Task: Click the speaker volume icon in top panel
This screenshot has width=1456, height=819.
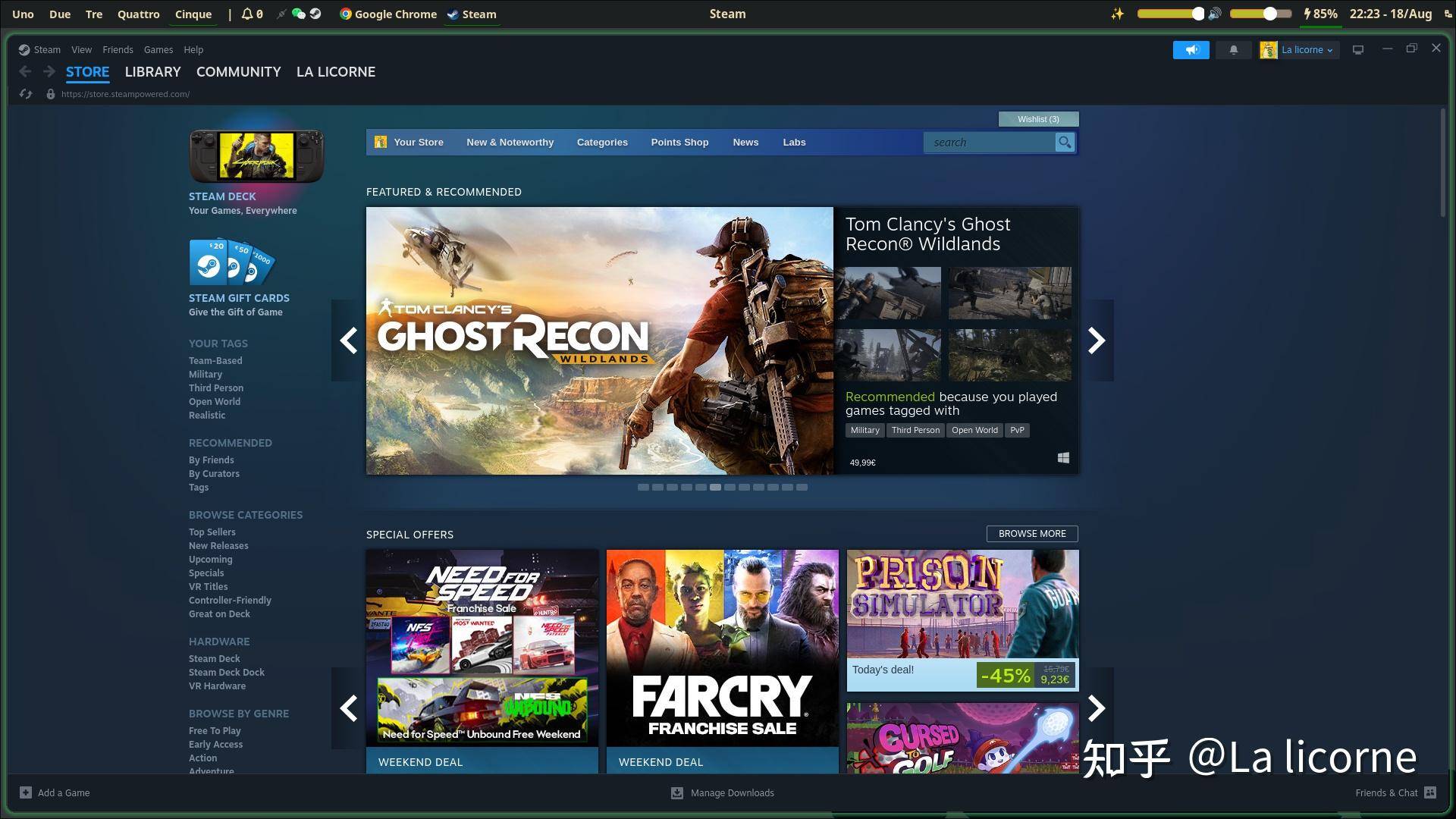Action: 1215,14
